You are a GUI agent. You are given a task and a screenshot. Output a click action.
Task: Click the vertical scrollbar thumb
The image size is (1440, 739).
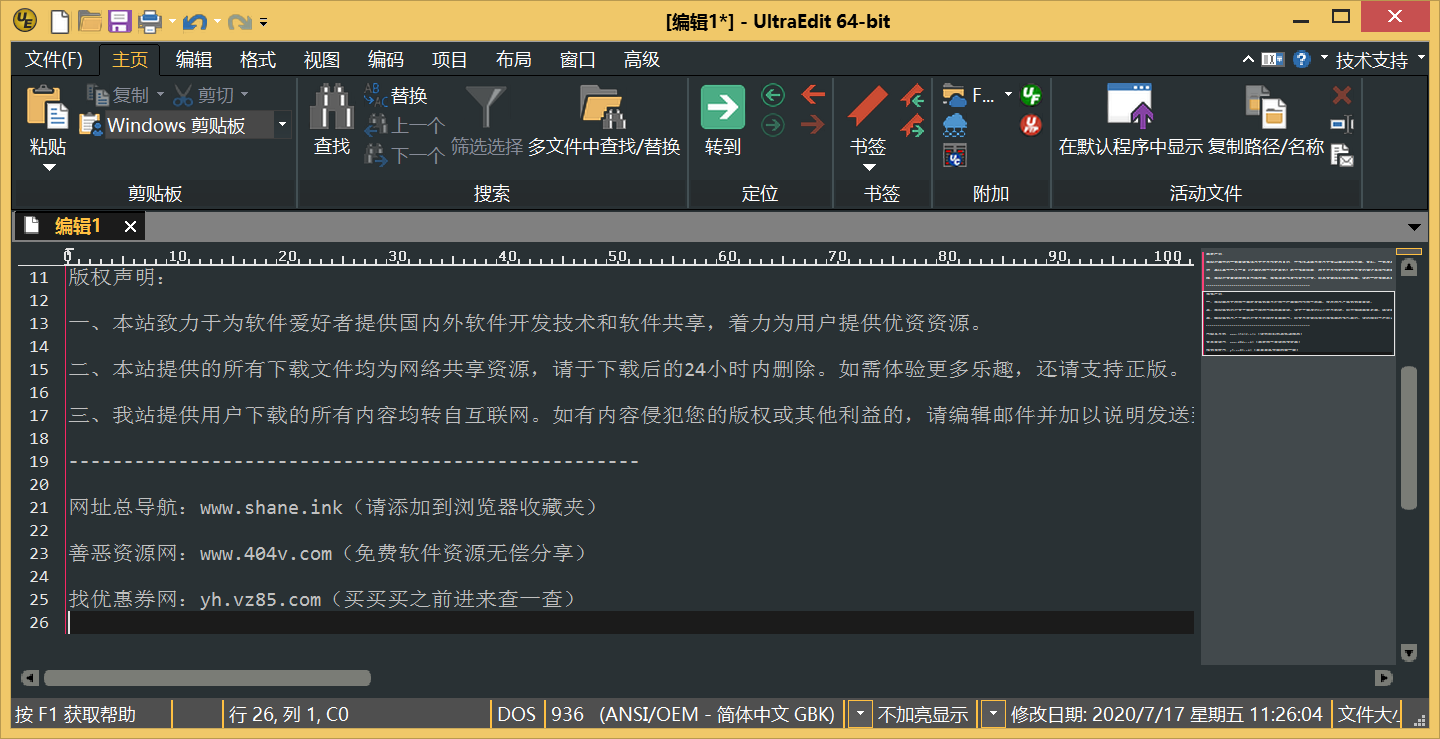[1409, 437]
